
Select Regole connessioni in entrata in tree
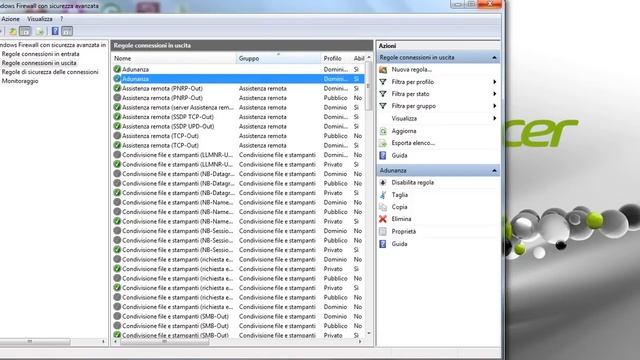pos(40,54)
